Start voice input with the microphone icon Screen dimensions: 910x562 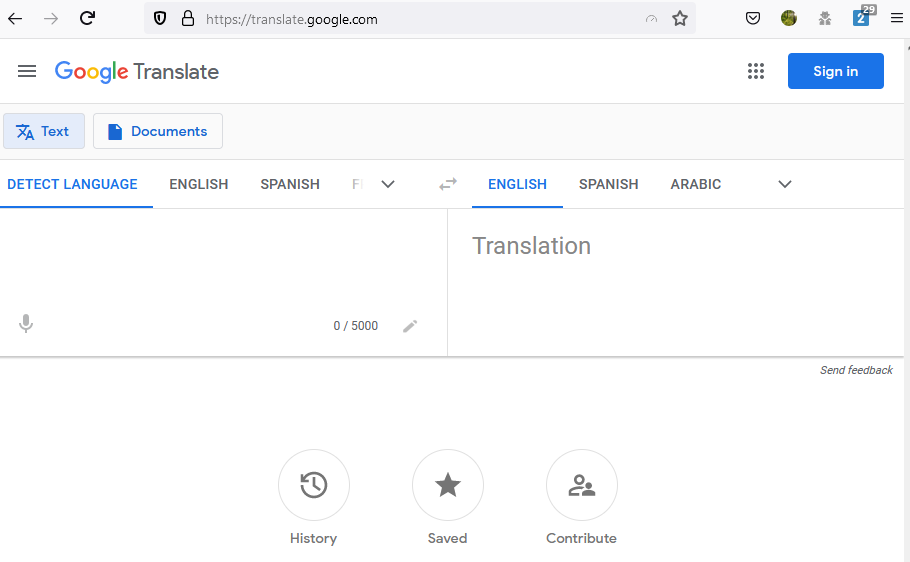tap(26, 323)
